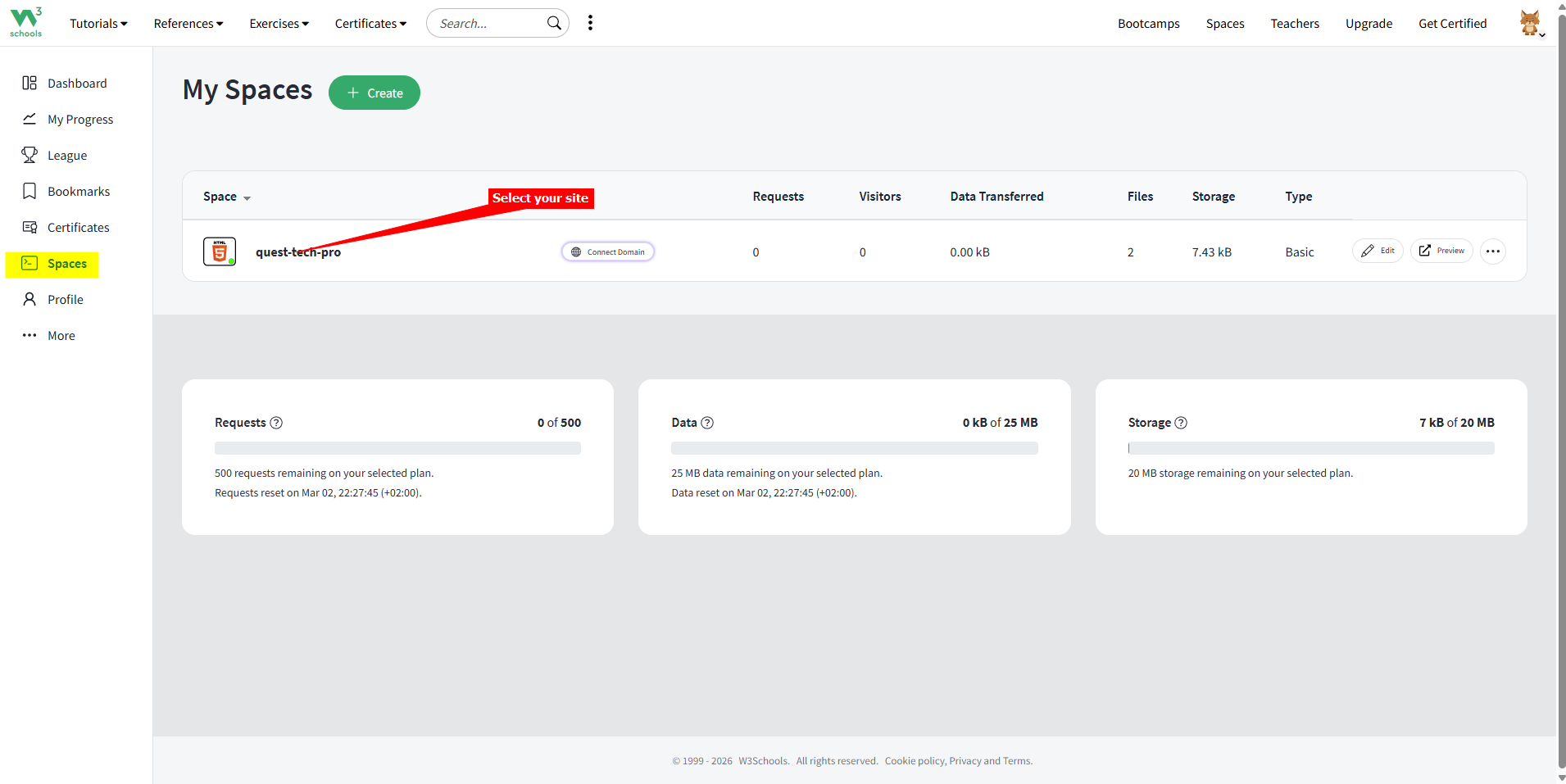The width and height of the screenshot is (1566, 784).
Task: Click the Data usage progress bar
Action: point(855,448)
